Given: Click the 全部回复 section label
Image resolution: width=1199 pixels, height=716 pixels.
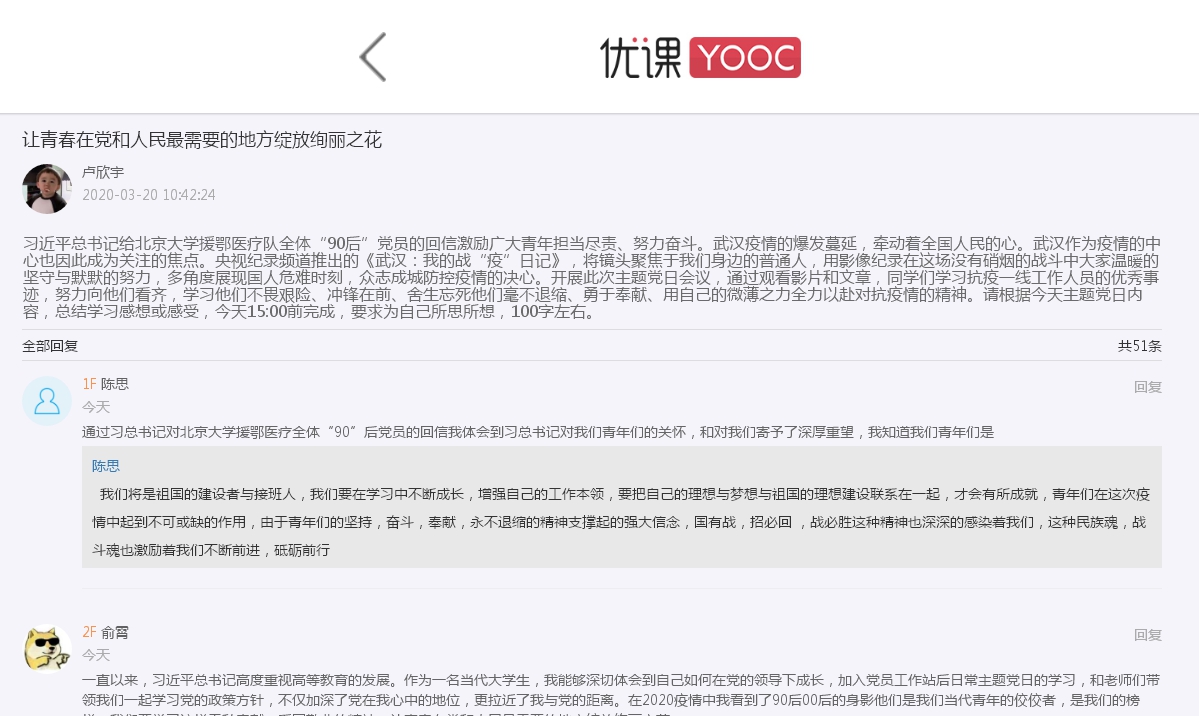Looking at the screenshot, I should click(50, 346).
